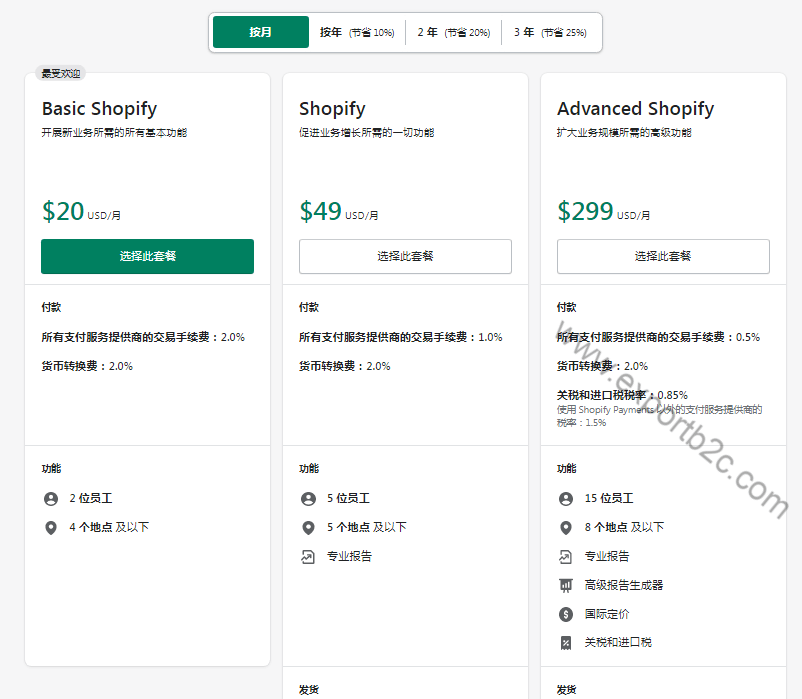The height and width of the screenshot is (699, 802).
Task: Click the $20 USD/月 price
Action: (81, 211)
